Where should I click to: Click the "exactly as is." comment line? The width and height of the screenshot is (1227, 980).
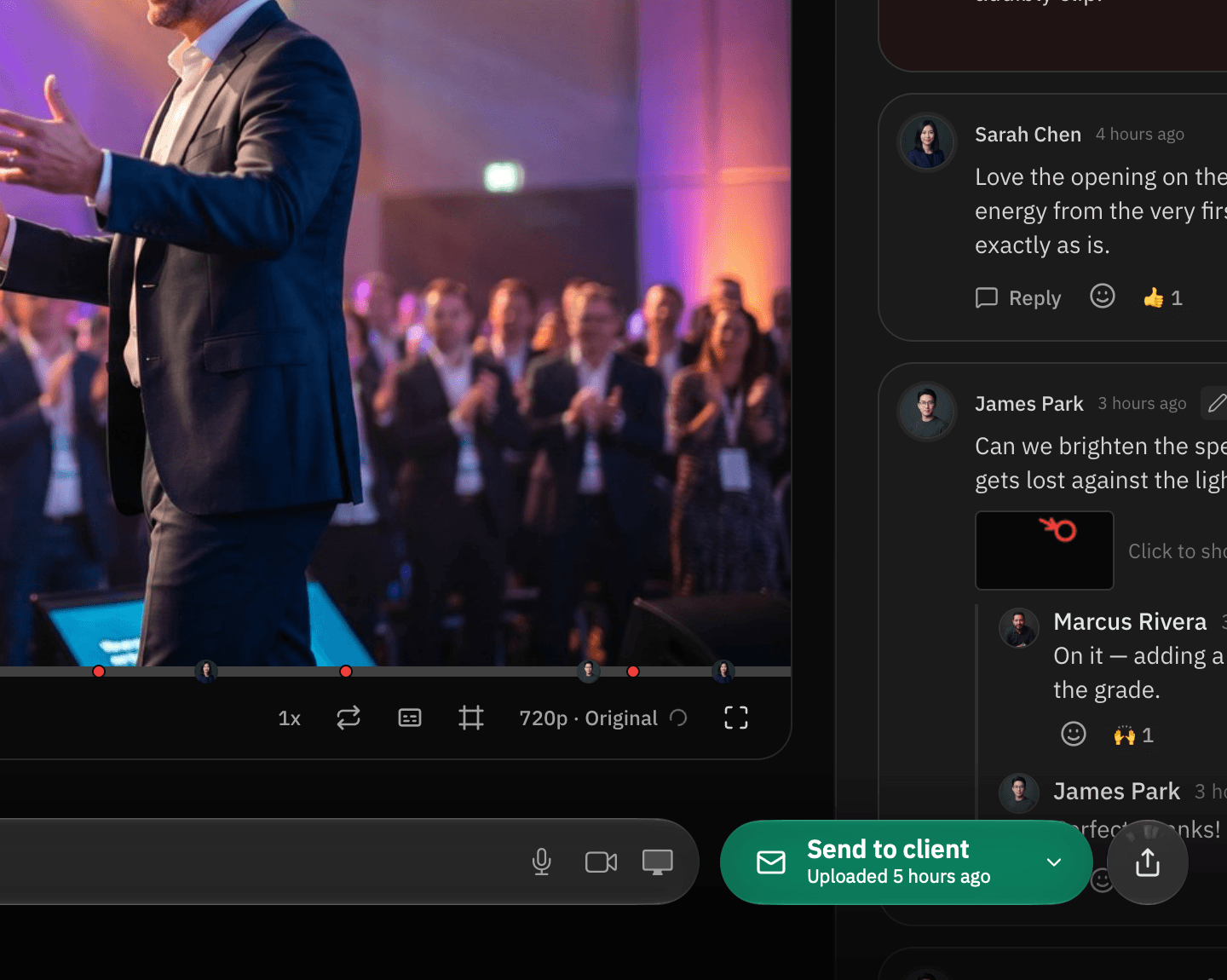[1042, 245]
